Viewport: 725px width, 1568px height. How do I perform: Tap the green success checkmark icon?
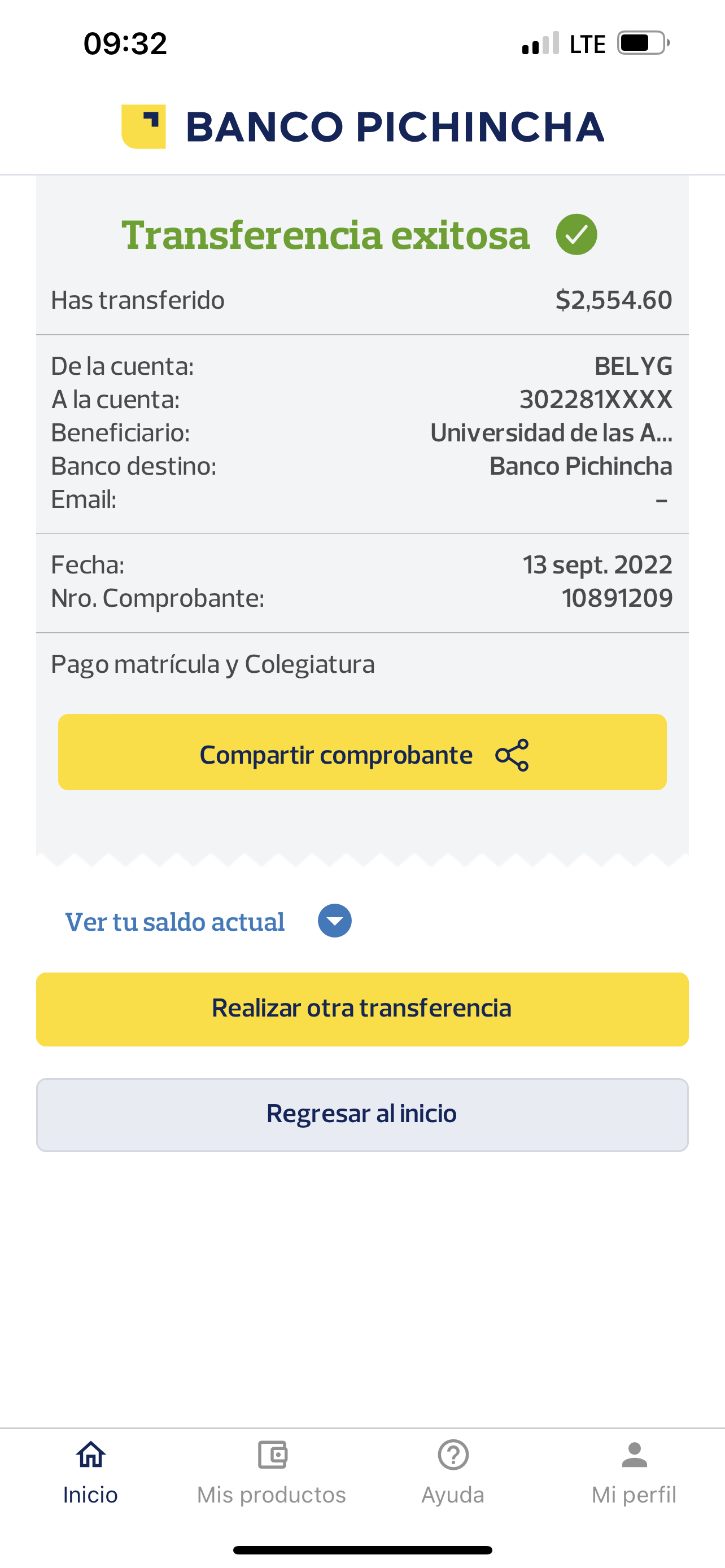pos(576,234)
